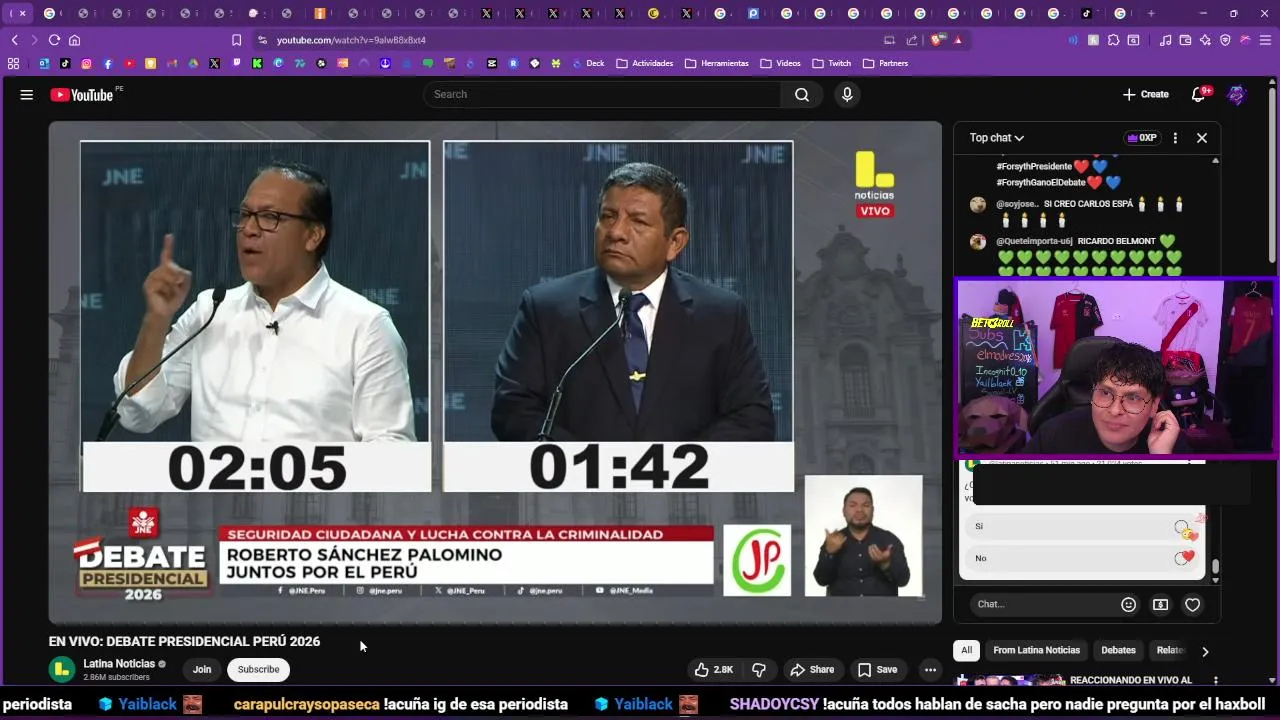Go back in browser history
This screenshot has height=720, width=1280.
point(15,40)
